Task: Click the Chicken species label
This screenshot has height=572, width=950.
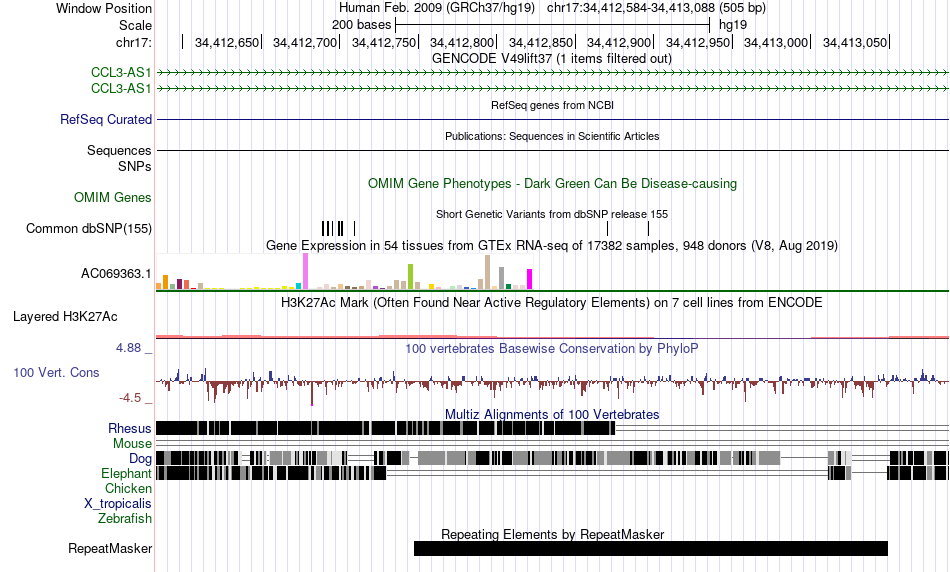Action: click(128, 488)
